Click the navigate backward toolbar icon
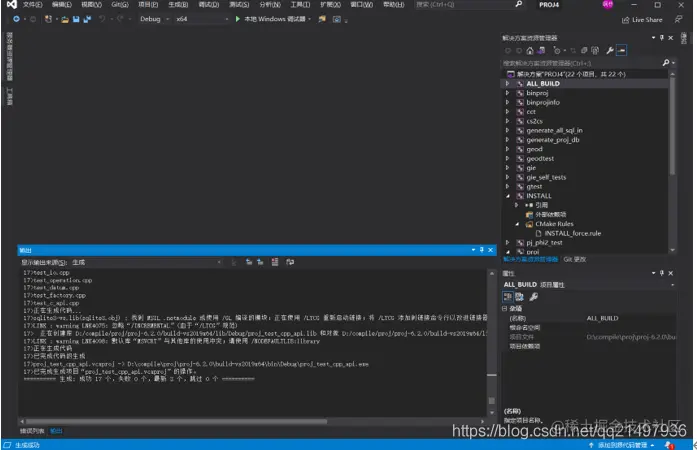 pos(16,19)
